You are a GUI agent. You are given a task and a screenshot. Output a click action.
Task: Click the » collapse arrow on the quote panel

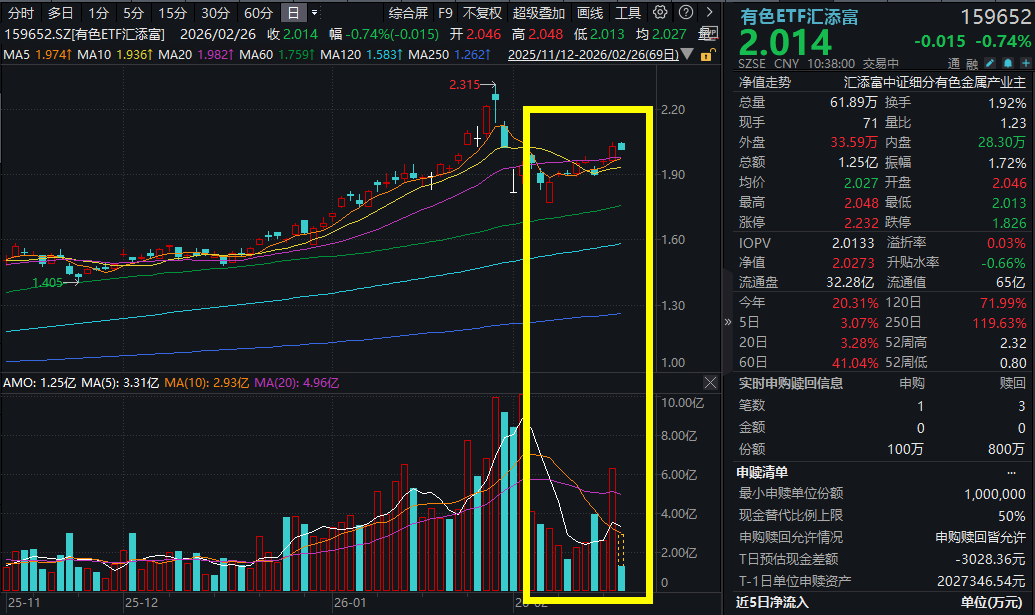tap(727, 322)
